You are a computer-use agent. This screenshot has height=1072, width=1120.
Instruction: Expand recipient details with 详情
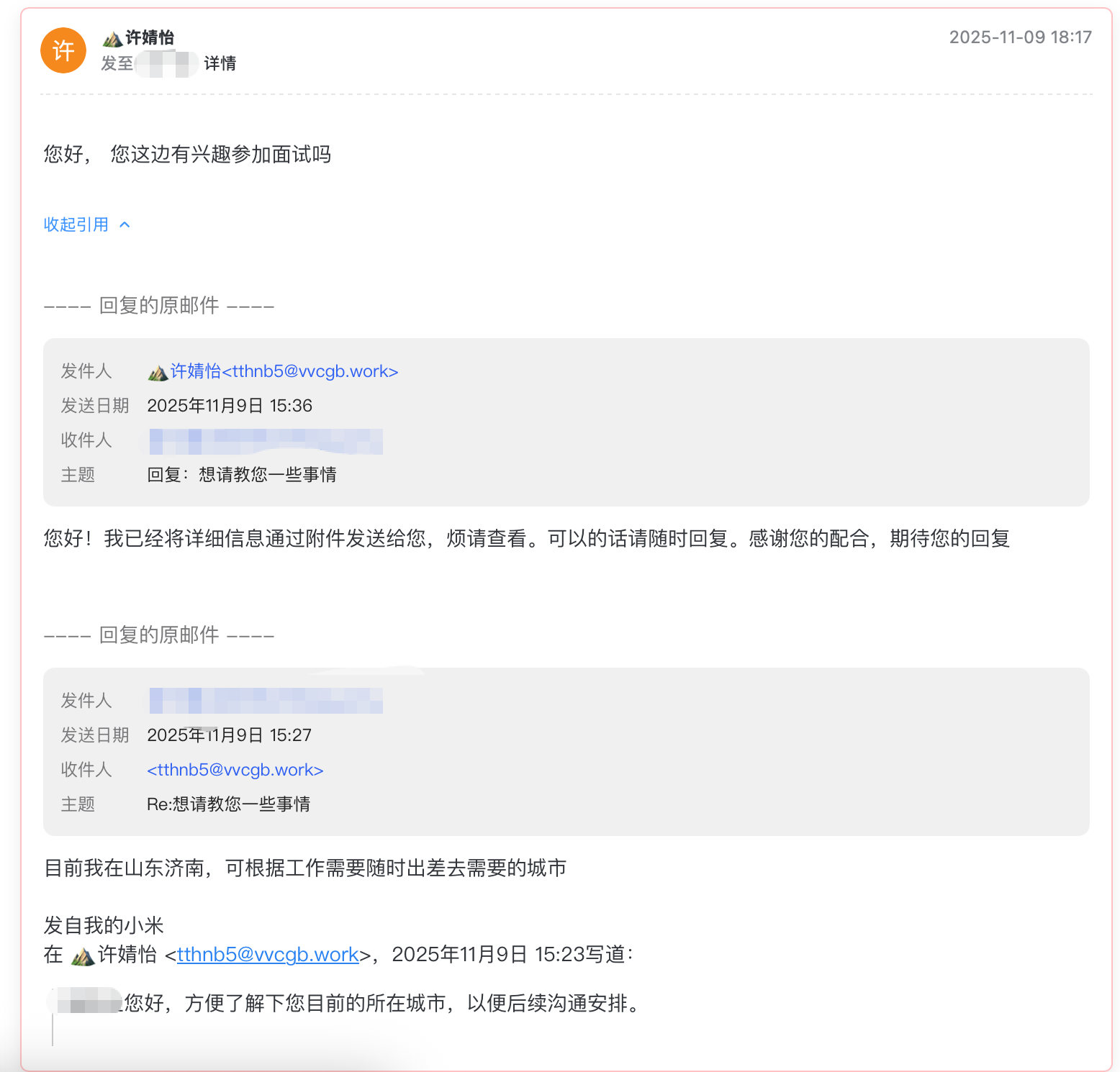[219, 64]
